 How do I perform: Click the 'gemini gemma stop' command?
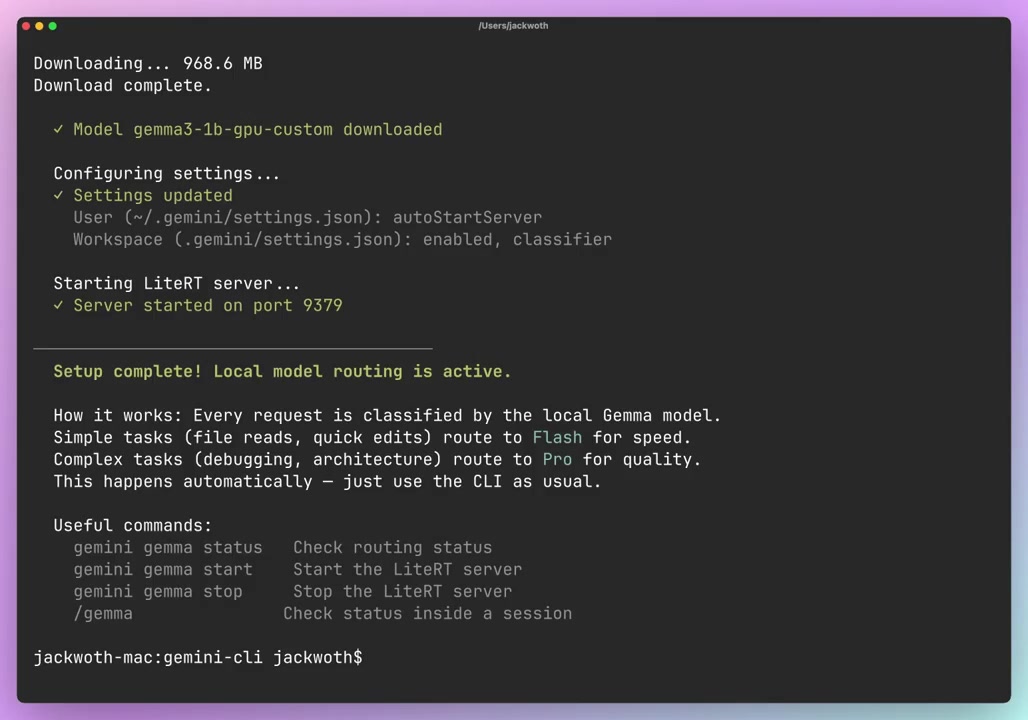(158, 591)
